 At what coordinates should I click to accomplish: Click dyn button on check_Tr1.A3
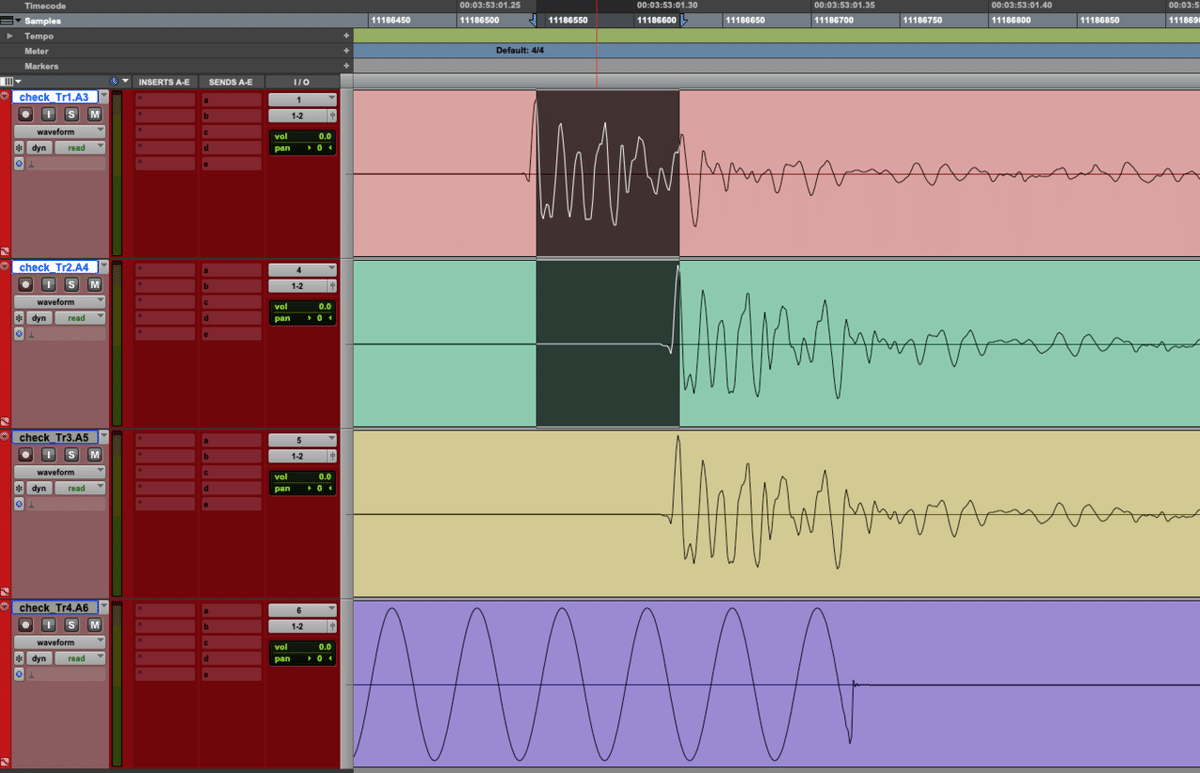tap(39, 147)
